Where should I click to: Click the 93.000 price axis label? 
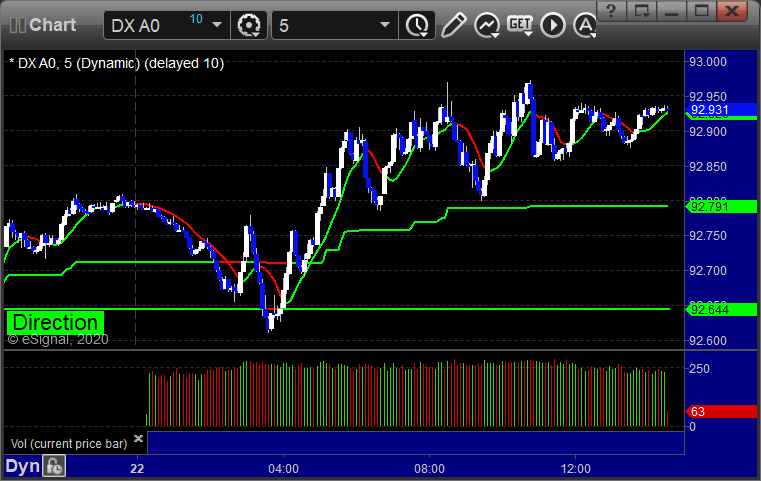click(x=708, y=62)
